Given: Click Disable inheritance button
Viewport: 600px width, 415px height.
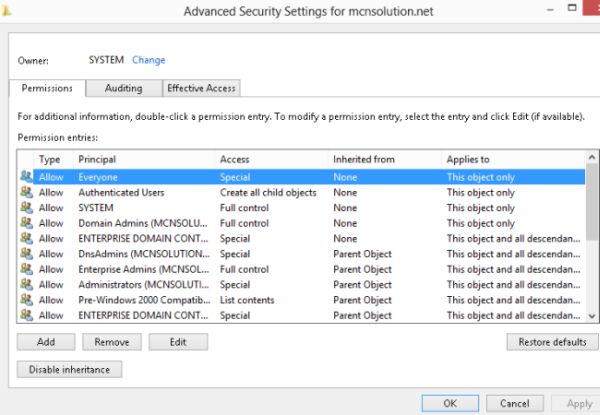Looking at the screenshot, I should point(69,369).
